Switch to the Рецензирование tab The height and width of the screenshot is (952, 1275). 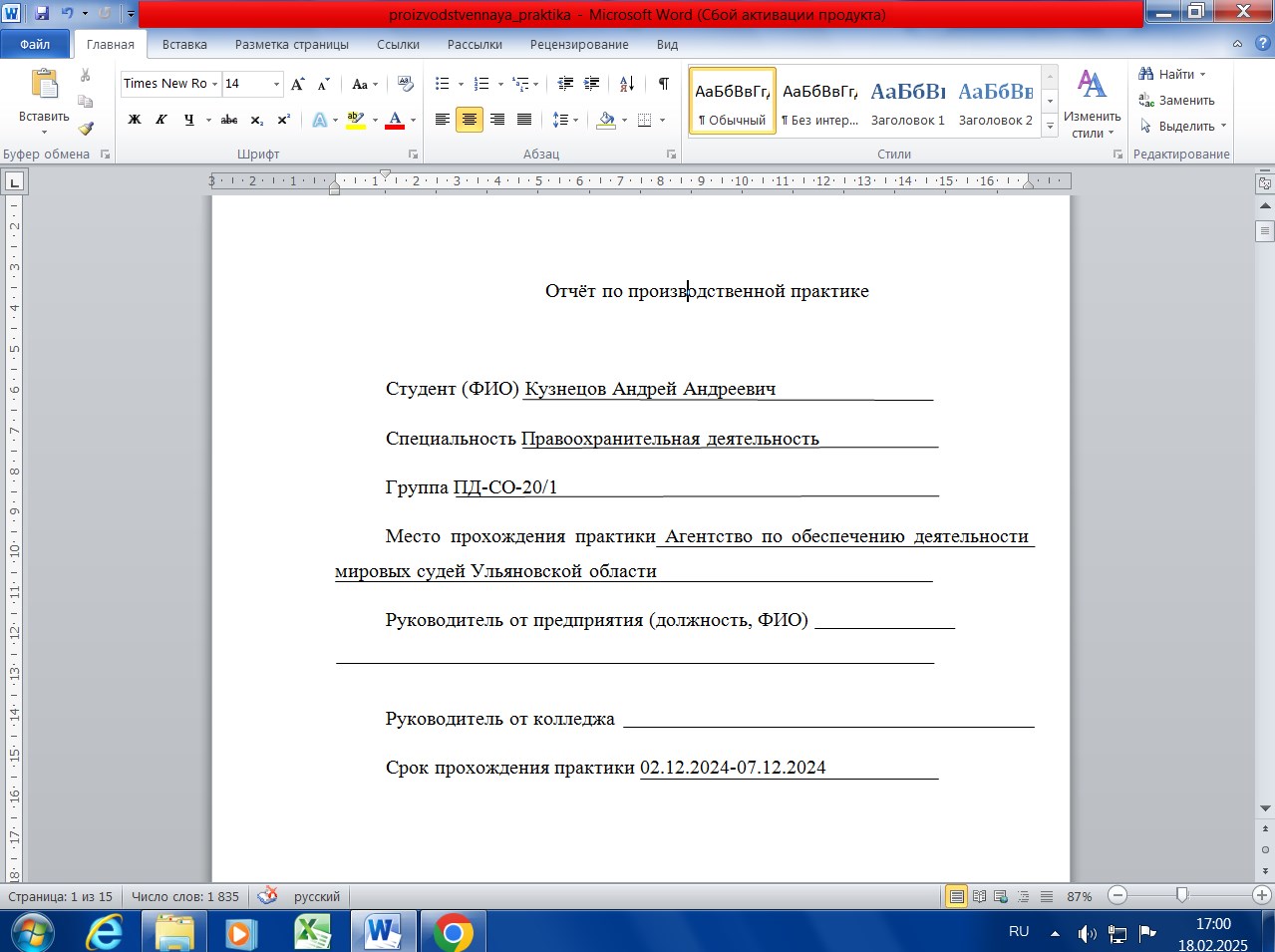tap(579, 44)
